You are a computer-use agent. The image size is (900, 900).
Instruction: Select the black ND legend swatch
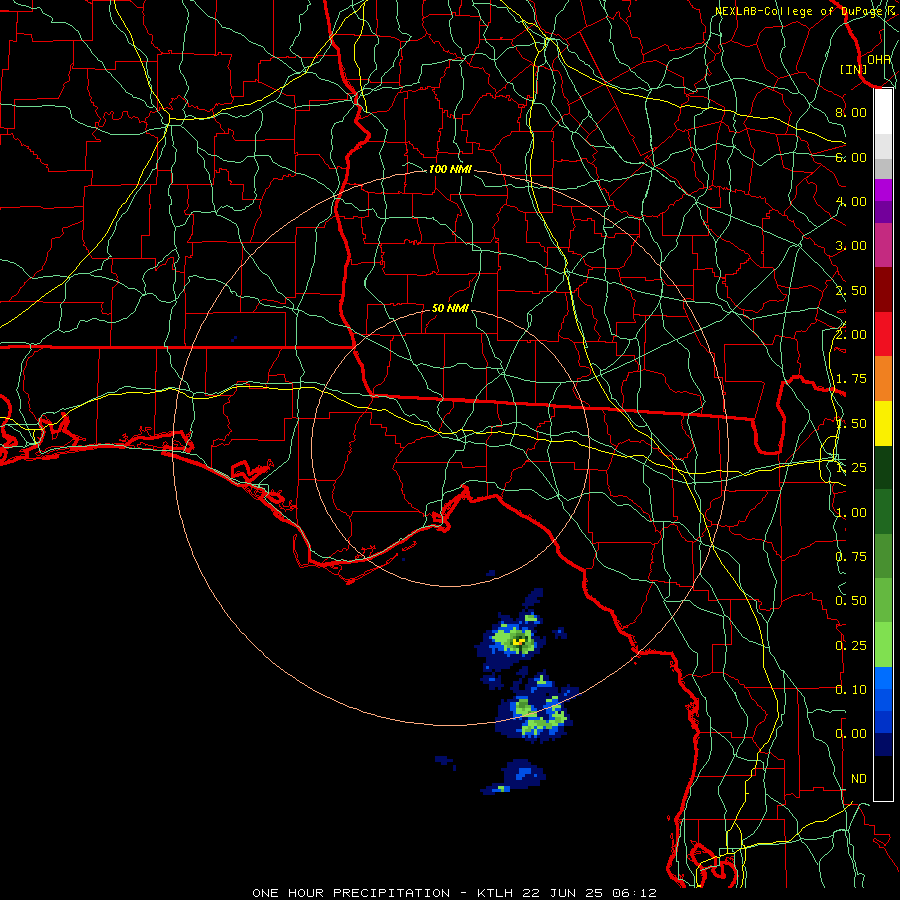click(883, 778)
